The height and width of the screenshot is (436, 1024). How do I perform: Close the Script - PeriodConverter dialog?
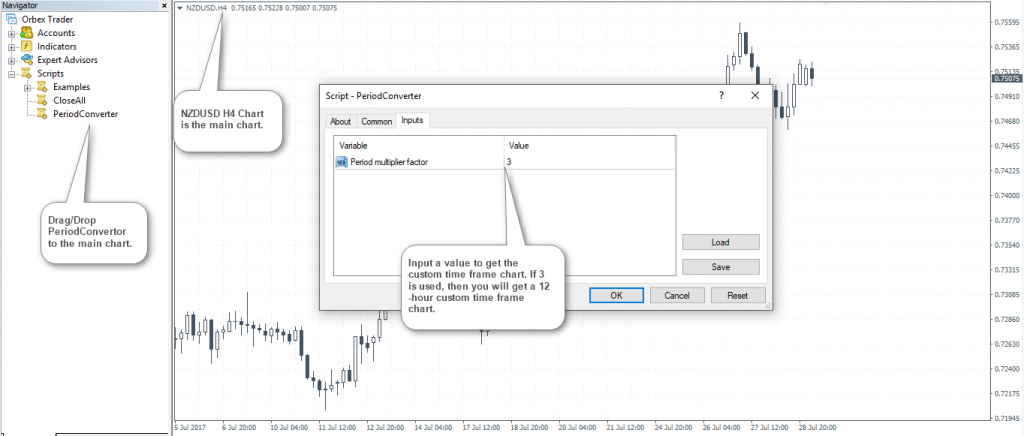755,95
